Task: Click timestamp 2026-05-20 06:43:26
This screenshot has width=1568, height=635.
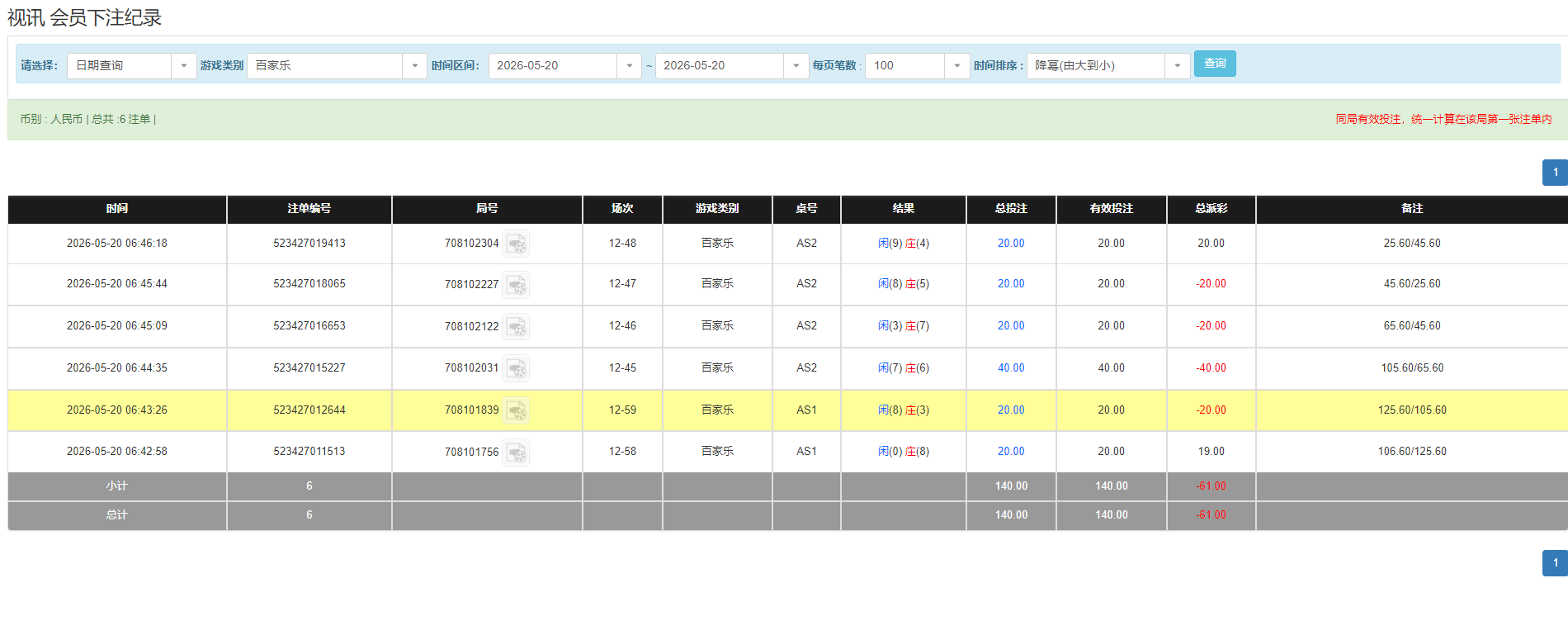Action: pyautogui.click(x=117, y=410)
